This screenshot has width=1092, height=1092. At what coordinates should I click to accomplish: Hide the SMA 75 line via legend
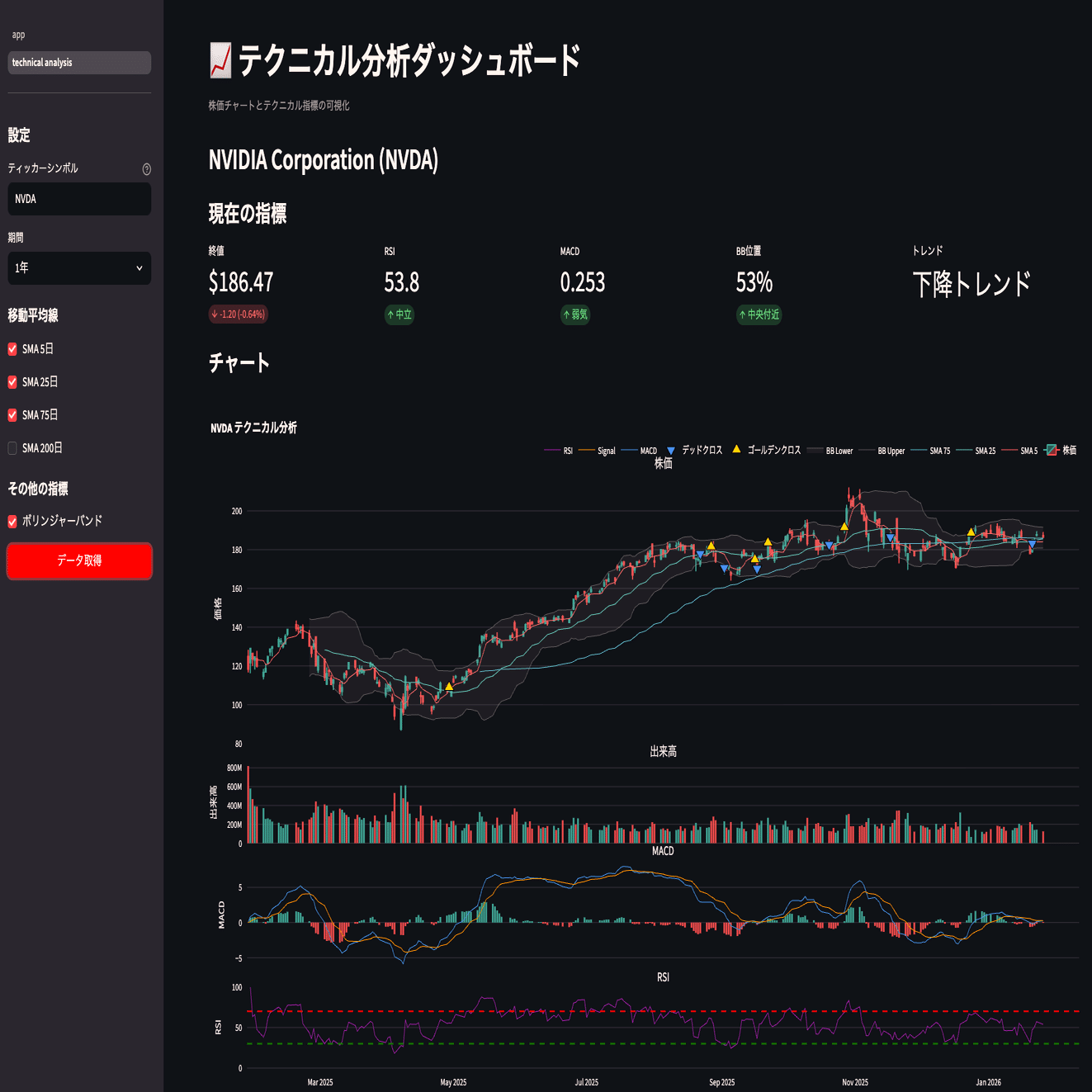click(930, 451)
